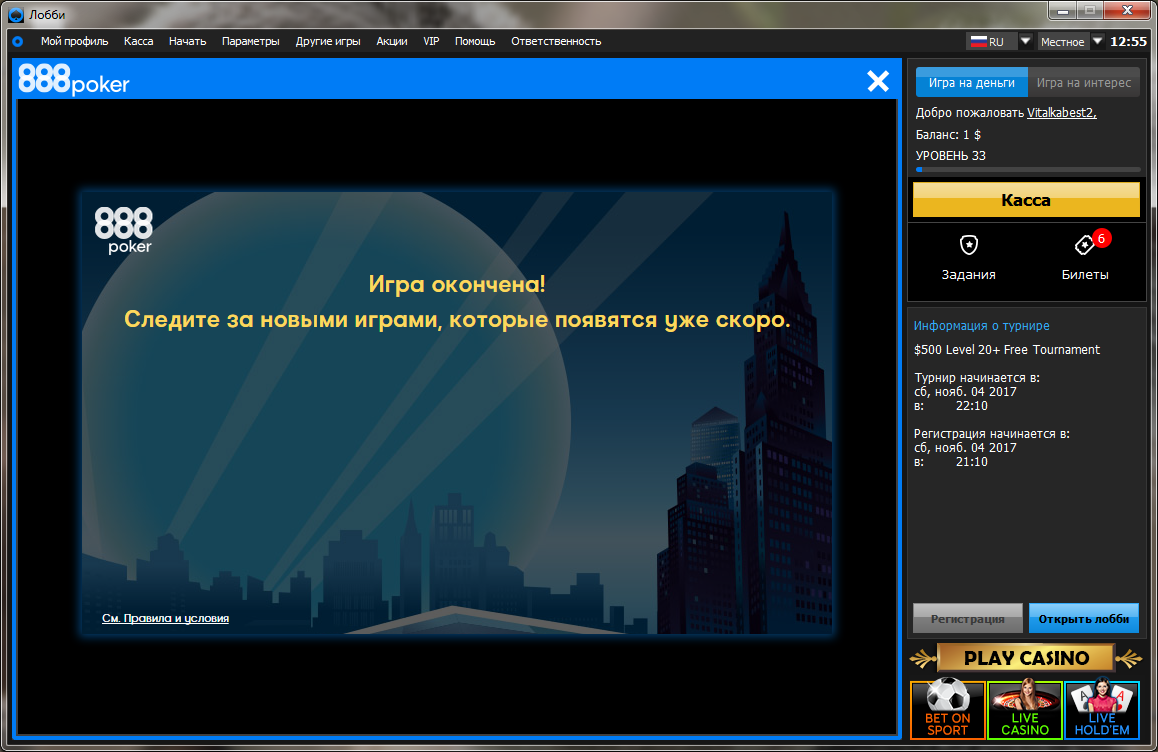Open the Билеты tickets icon with badge
Viewport: 1158px width, 752px height.
(1086, 245)
